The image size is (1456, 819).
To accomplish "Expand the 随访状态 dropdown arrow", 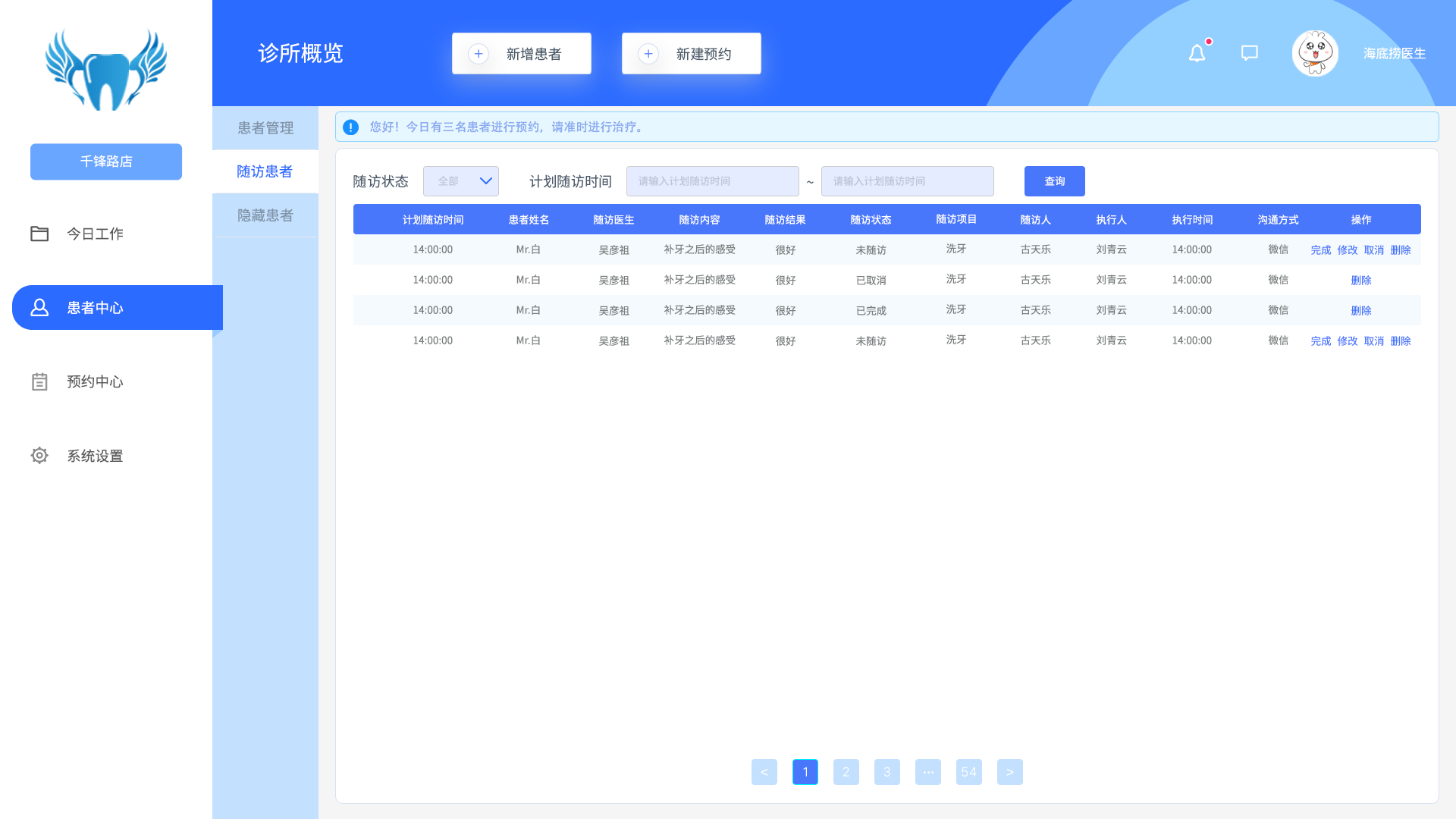I will pos(486,181).
